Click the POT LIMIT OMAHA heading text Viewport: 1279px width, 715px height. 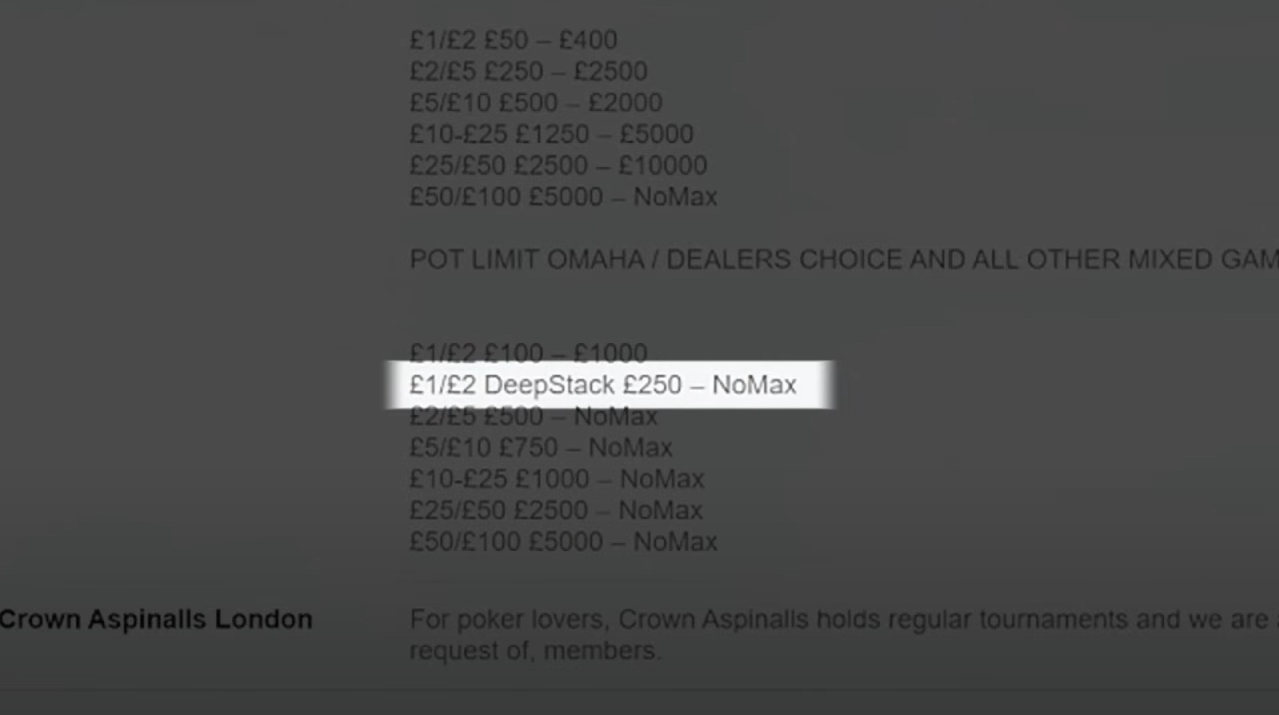click(527, 260)
